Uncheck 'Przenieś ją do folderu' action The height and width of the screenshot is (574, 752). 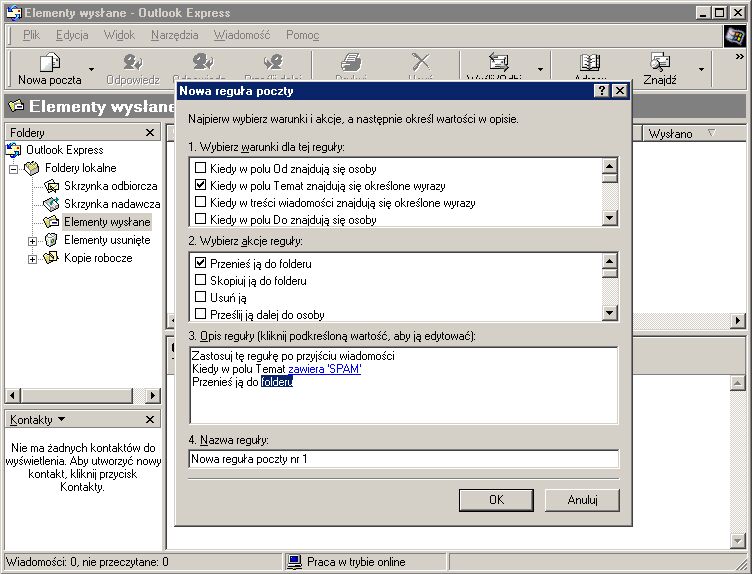click(200, 263)
